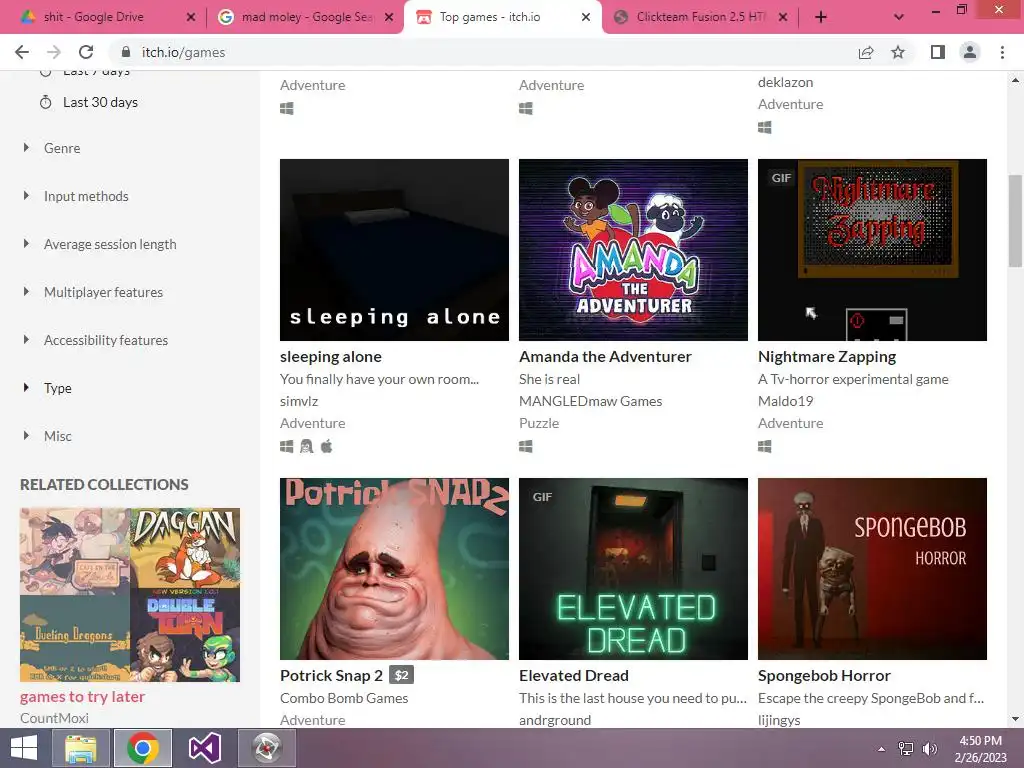Screen dimensions: 1024x768
Task: Open the Nightmare Zapping title link
Action: click(x=827, y=357)
